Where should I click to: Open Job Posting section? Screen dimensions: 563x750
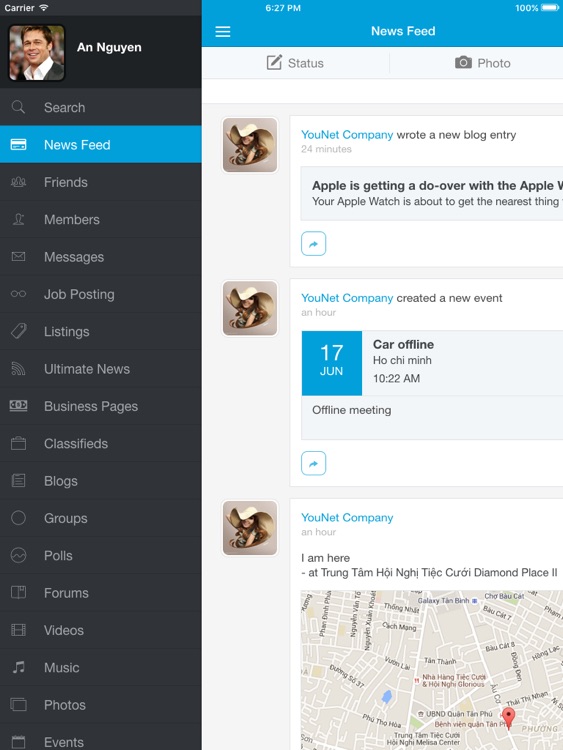100,294
